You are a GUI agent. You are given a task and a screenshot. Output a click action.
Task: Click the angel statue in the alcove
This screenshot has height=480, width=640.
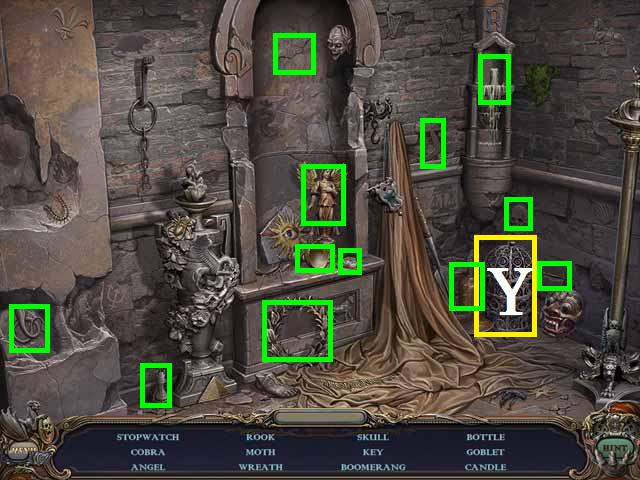pyautogui.click(x=323, y=194)
